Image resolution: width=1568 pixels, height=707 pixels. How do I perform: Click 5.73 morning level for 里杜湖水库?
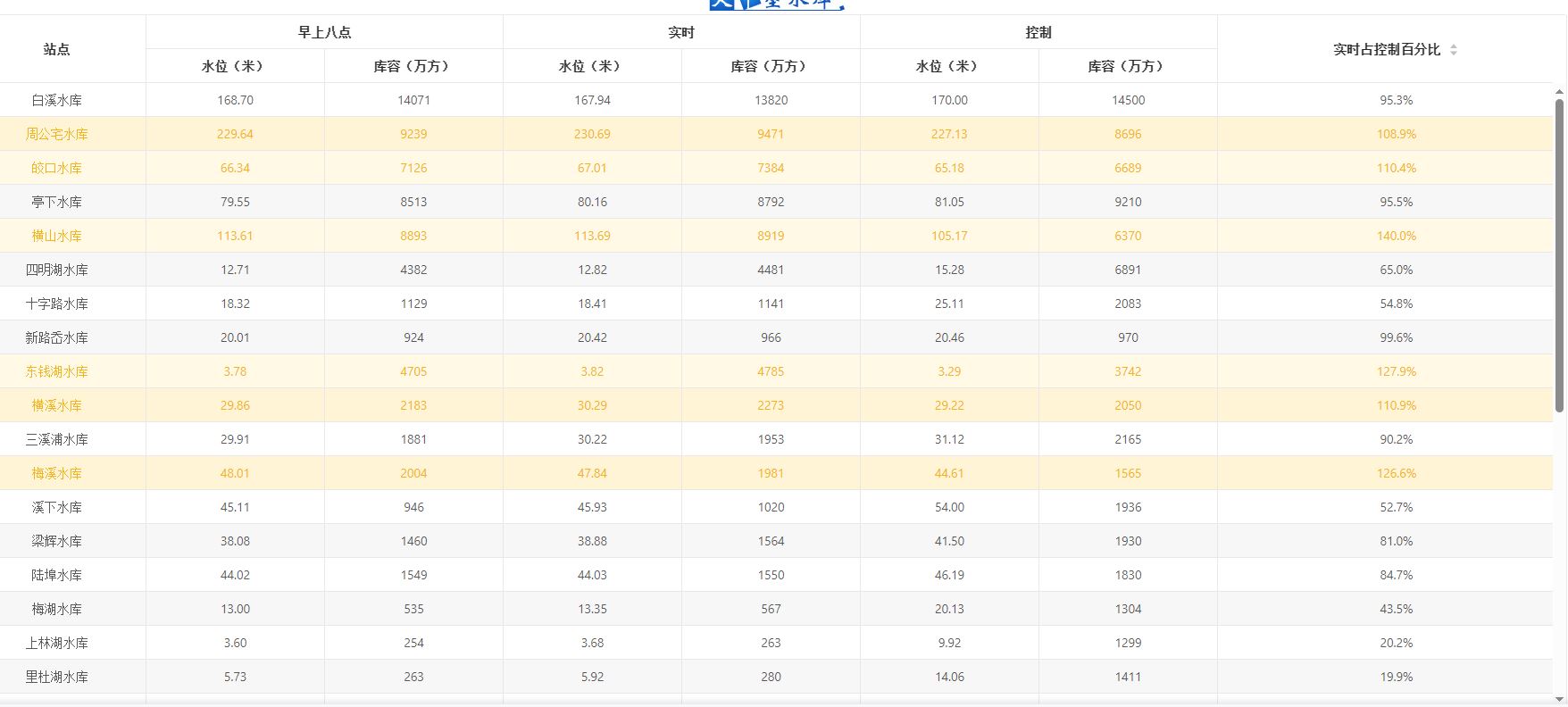(235, 677)
